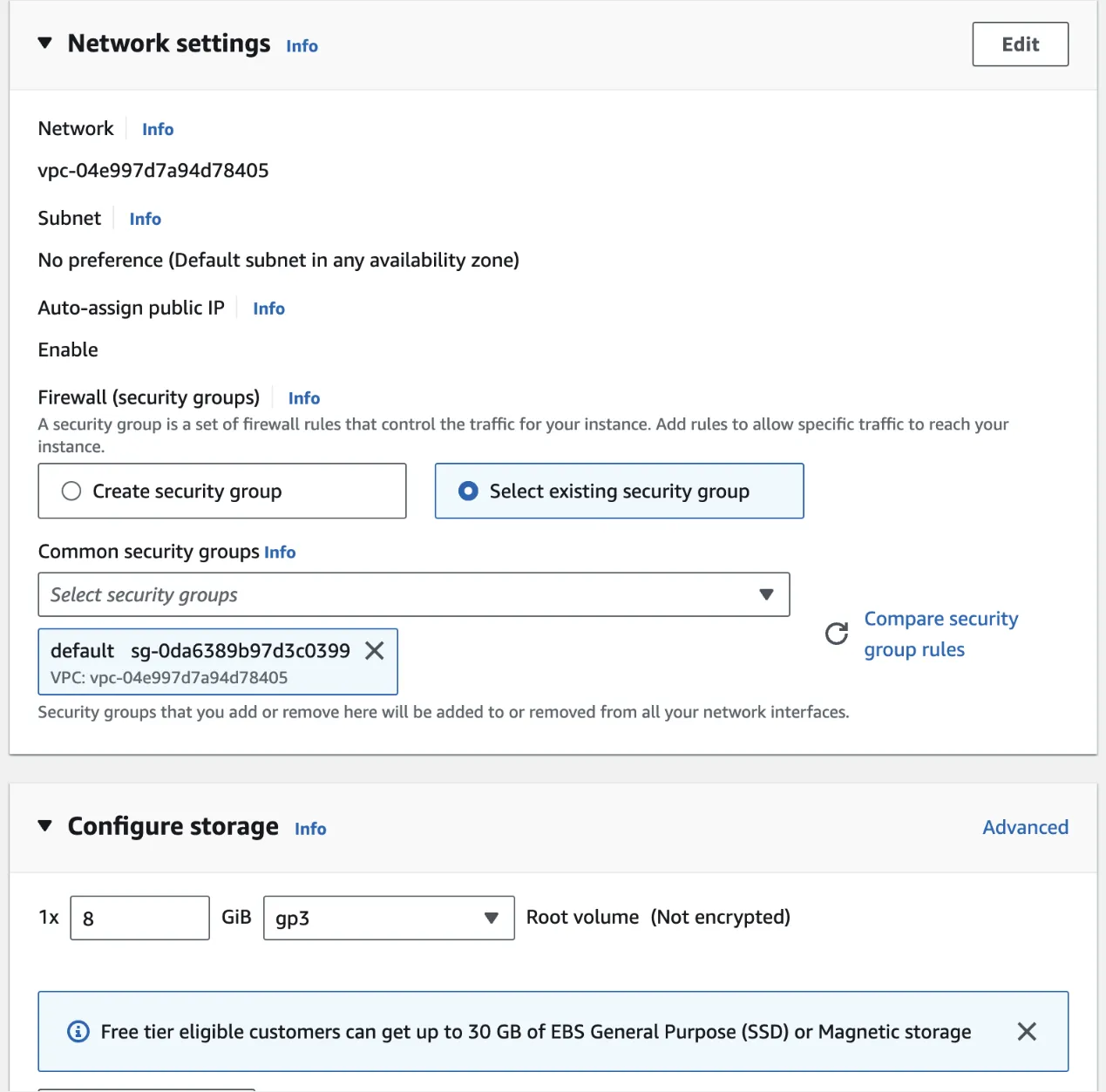Open Compare security group rules

[x=940, y=633]
